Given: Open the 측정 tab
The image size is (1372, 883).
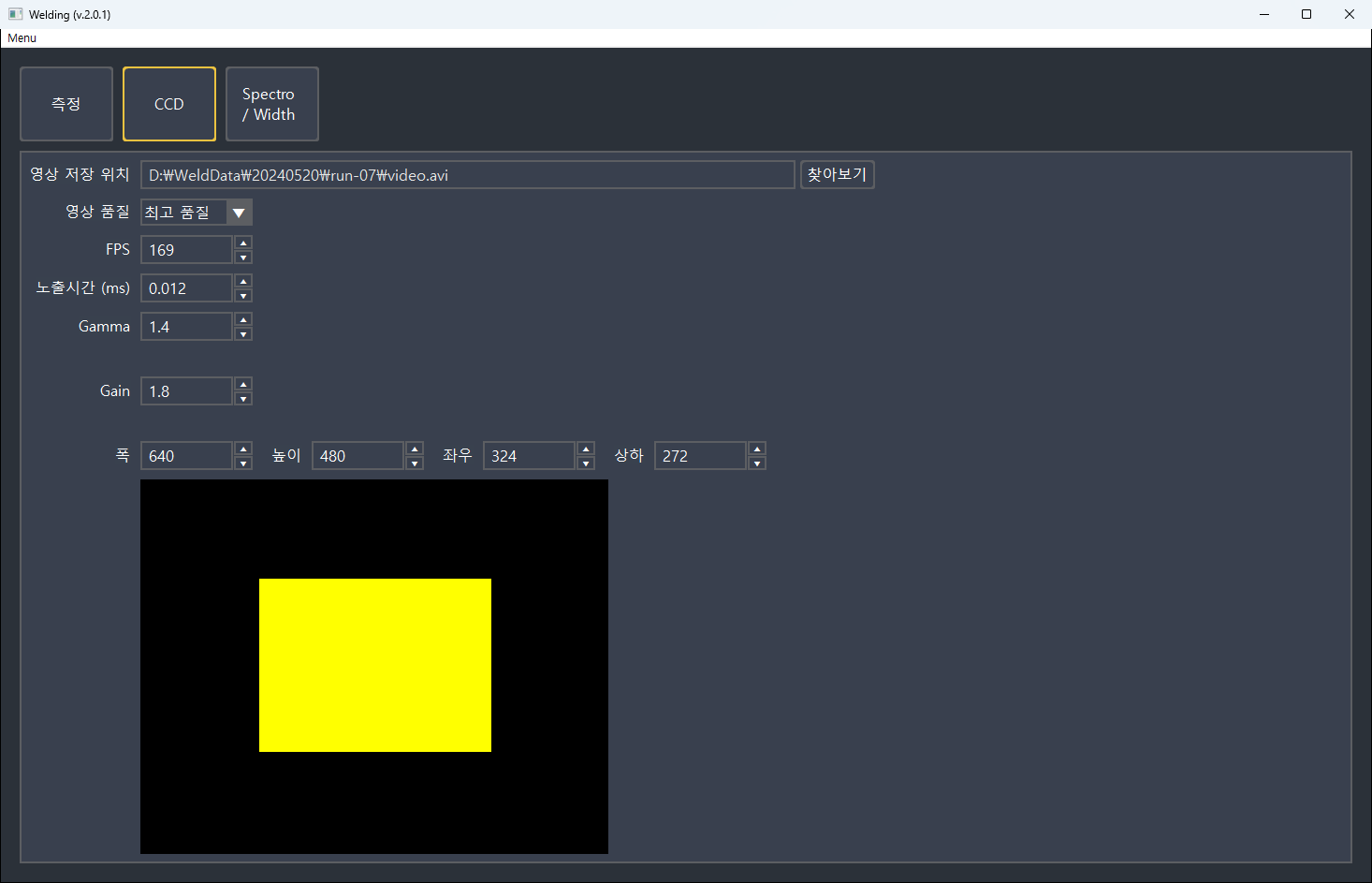Looking at the screenshot, I should [66, 104].
